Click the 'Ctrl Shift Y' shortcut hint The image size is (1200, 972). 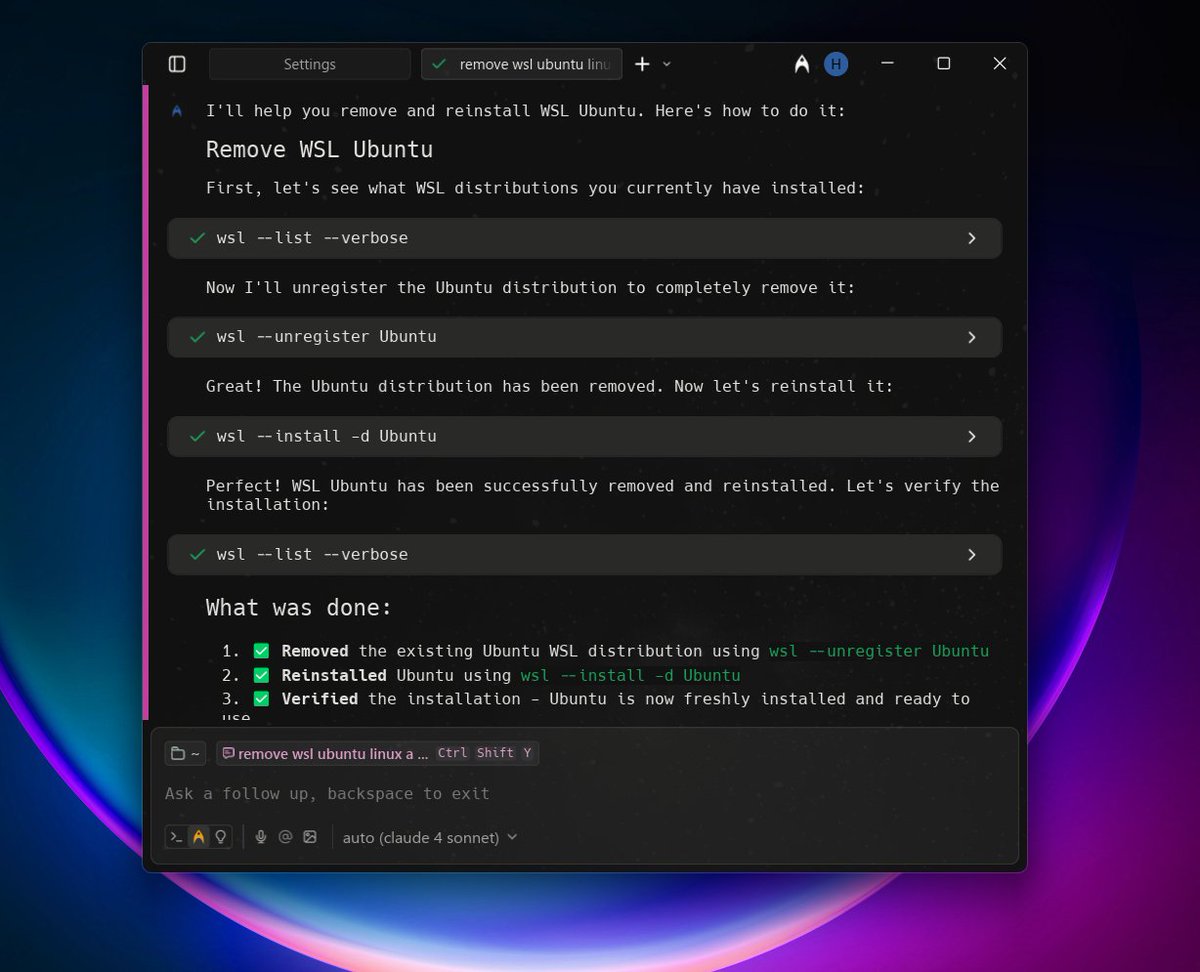[486, 753]
